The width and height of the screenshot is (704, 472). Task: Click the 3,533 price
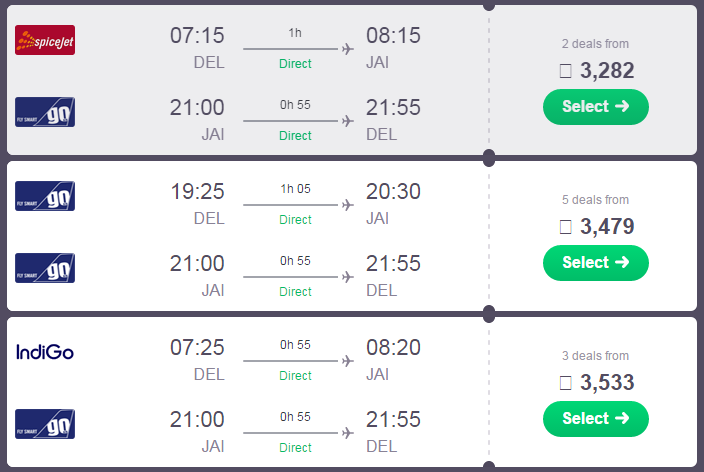coord(607,383)
